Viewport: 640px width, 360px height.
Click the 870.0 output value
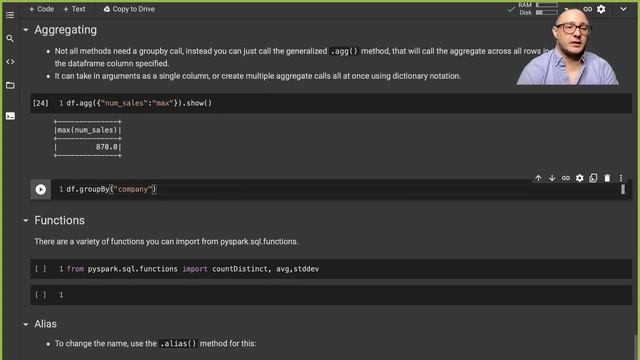(107, 147)
